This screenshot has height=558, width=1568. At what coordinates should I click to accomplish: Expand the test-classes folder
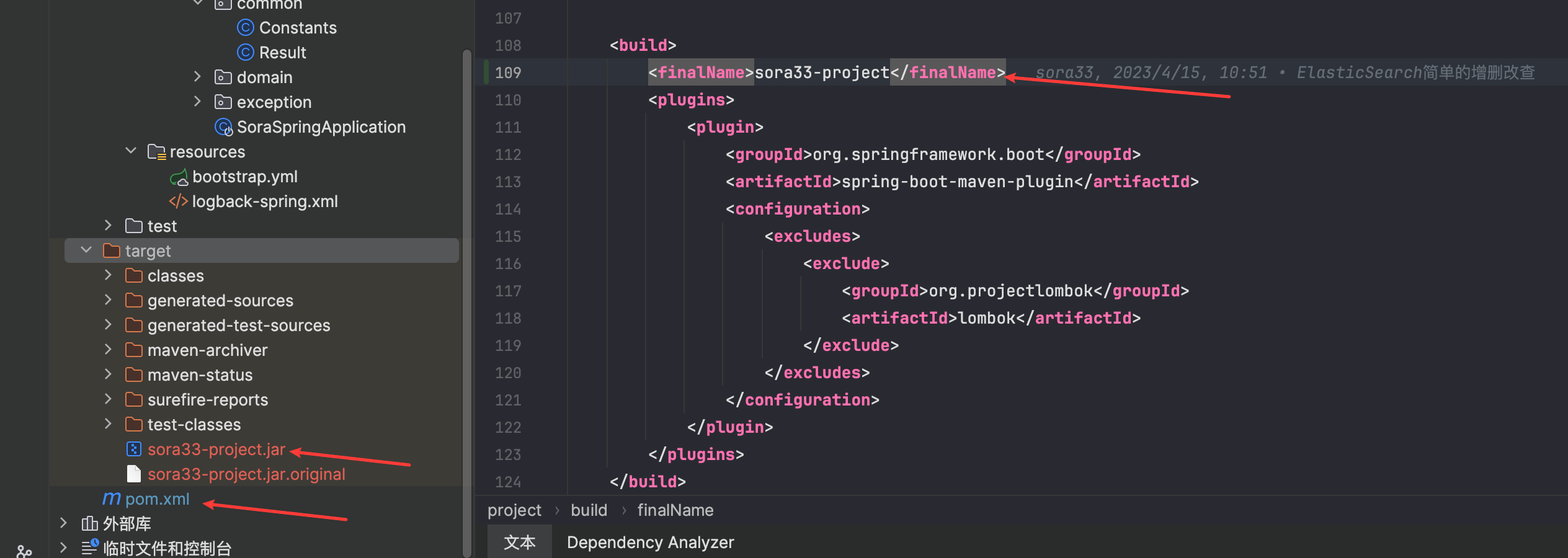[108, 423]
